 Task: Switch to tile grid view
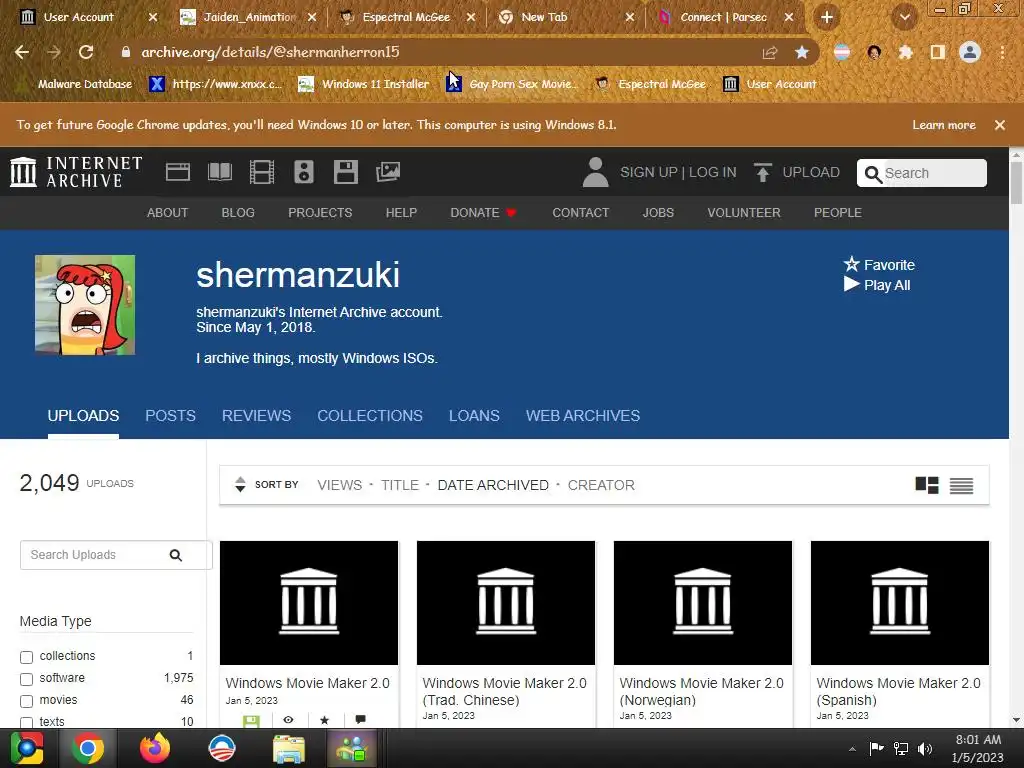[927, 485]
